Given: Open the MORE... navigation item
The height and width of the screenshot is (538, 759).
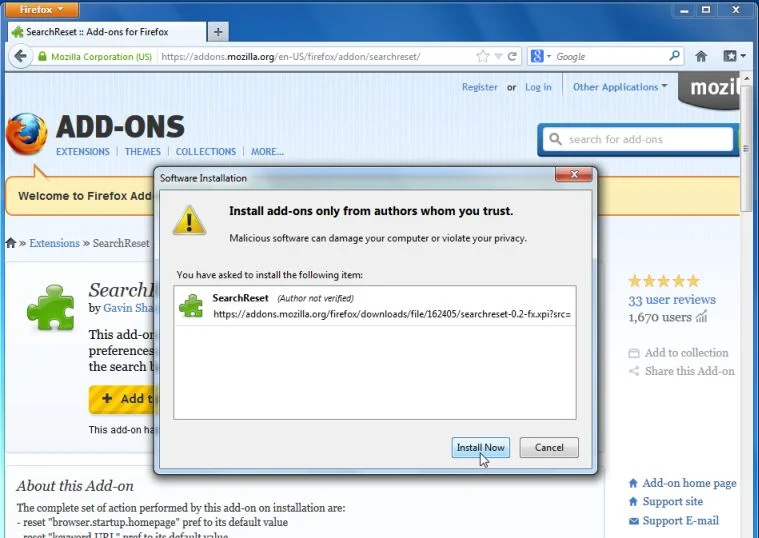Looking at the screenshot, I should click(267, 152).
